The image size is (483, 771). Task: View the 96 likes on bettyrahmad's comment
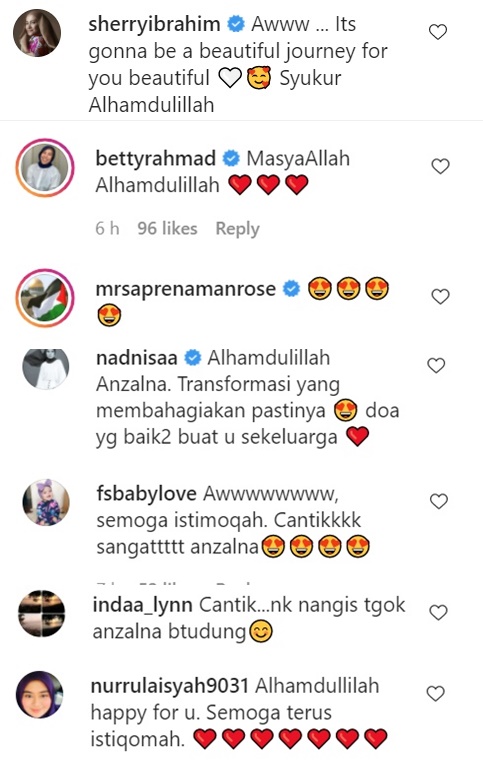click(x=167, y=229)
